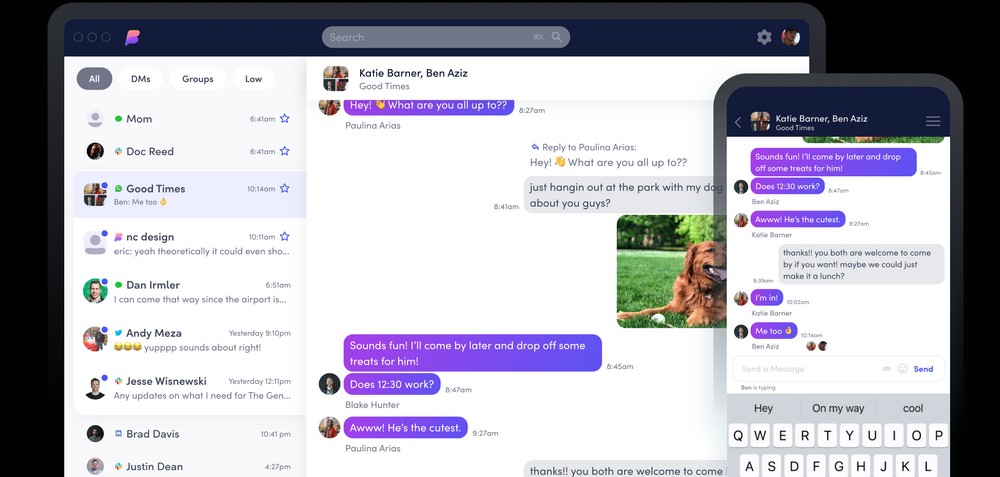Click the group avatar in the desktop chat header
1000x477 pixels.
tap(336, 78)
